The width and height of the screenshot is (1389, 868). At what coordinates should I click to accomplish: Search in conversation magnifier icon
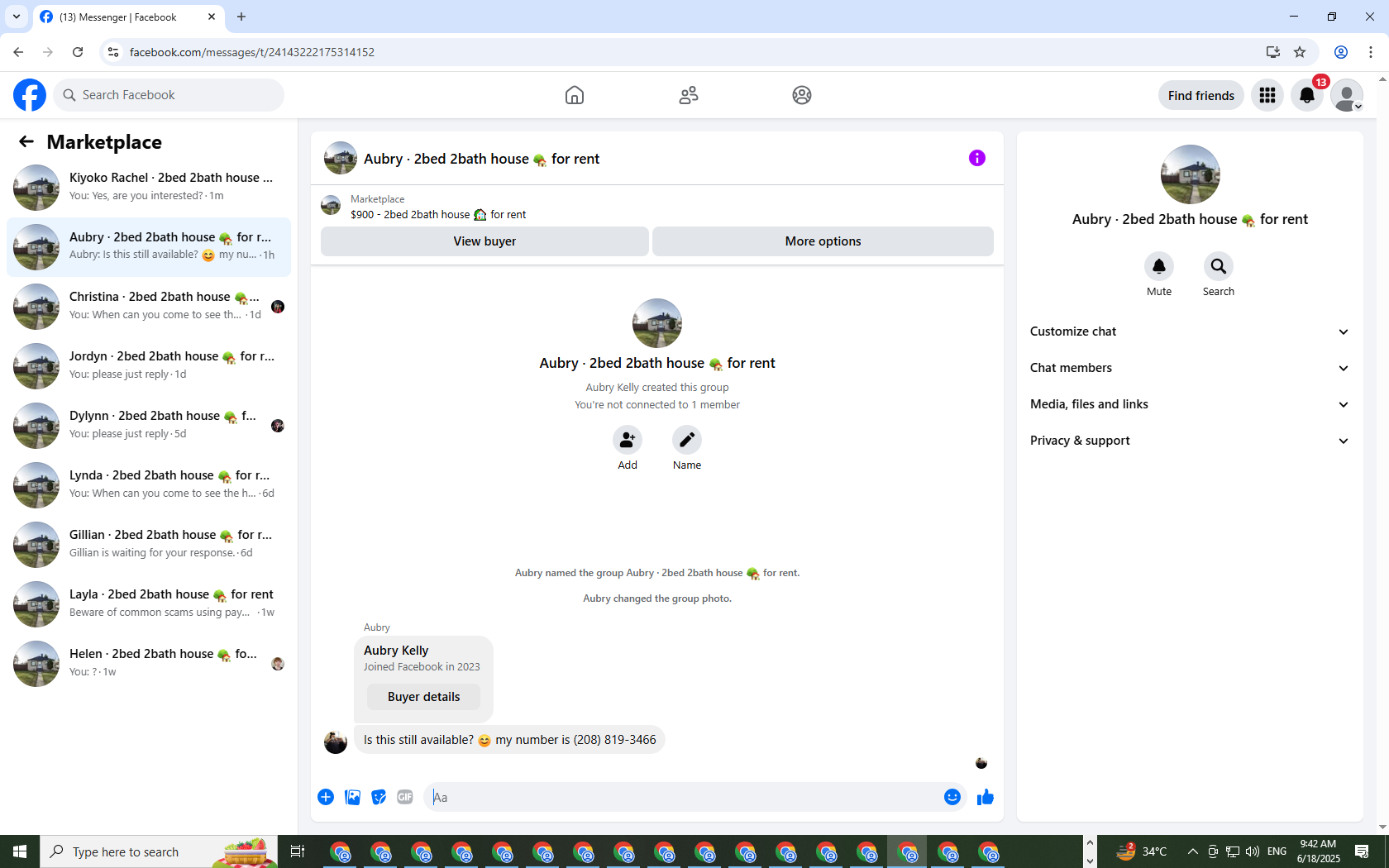click(1219, 266)
